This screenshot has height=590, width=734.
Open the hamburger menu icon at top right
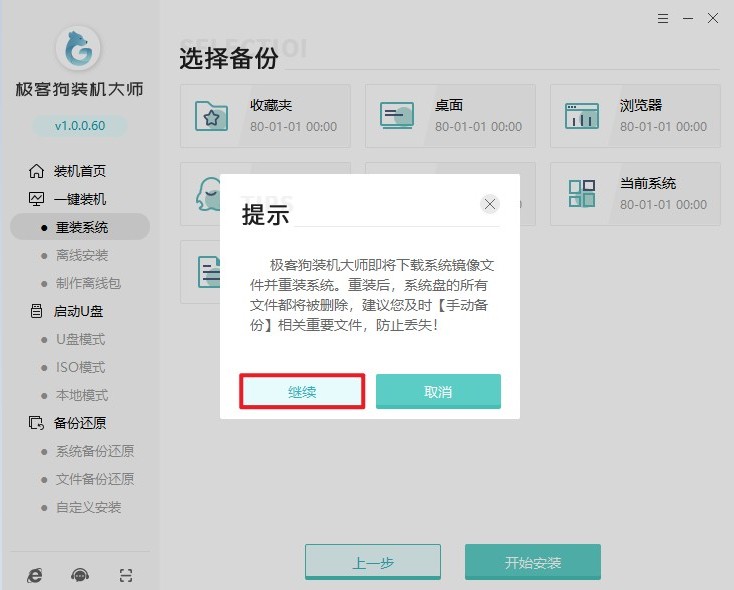point(663,19)
